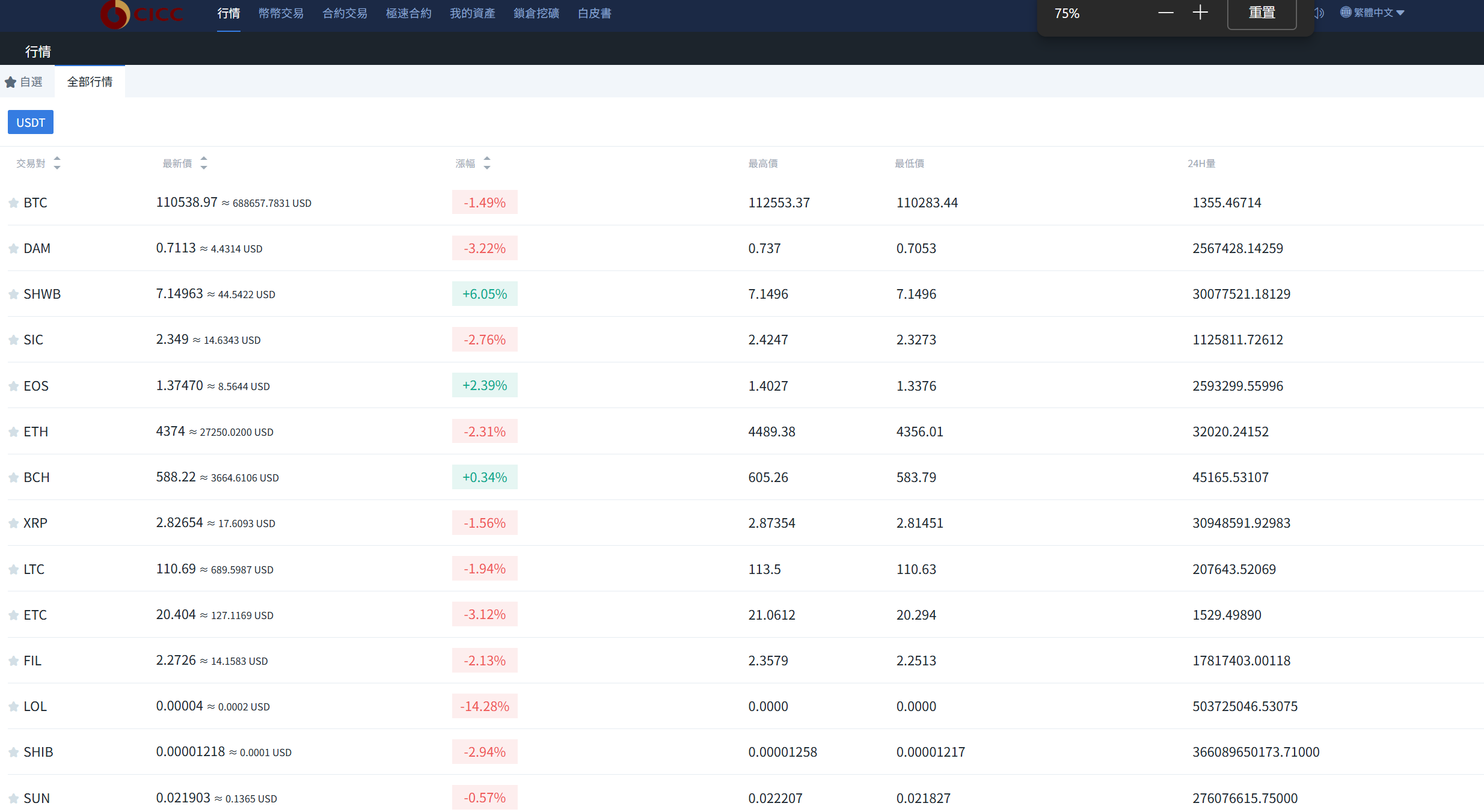The height and width of the screenshot is (812, 1484).
Task: Click the zoom out minus icon
Action: [1165, 13]
